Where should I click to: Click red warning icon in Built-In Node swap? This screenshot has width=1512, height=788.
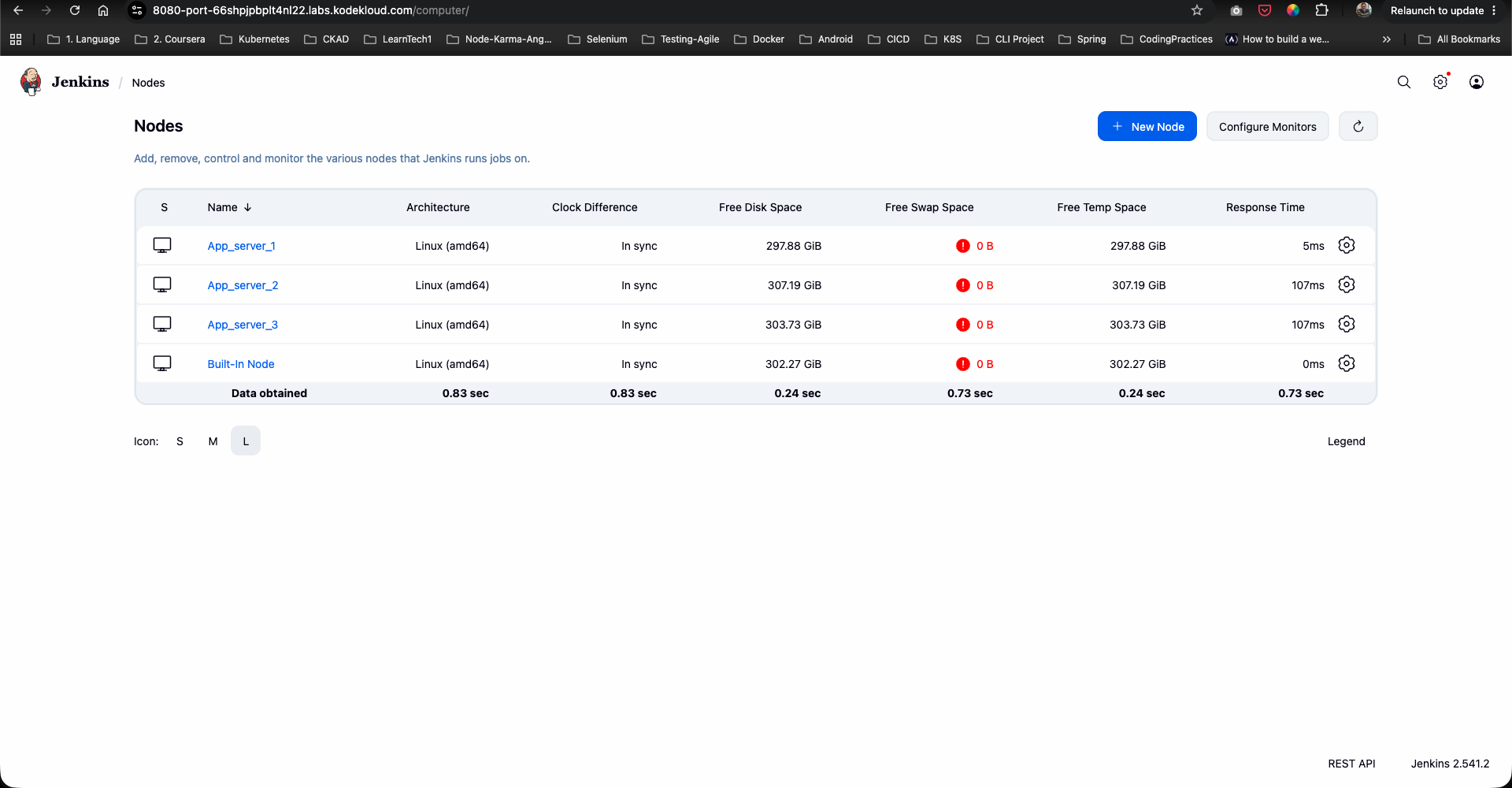click(x=962, y=364)
